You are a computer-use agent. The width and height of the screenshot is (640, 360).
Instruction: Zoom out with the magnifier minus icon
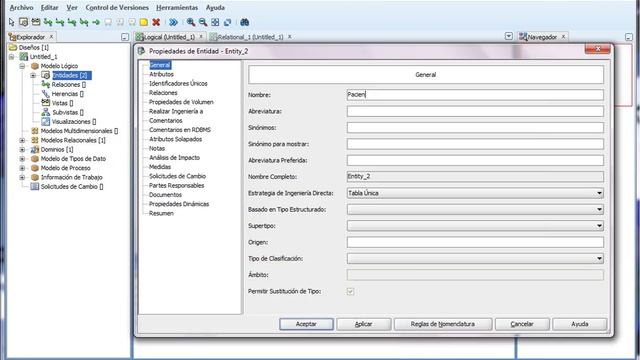point(203,22)
